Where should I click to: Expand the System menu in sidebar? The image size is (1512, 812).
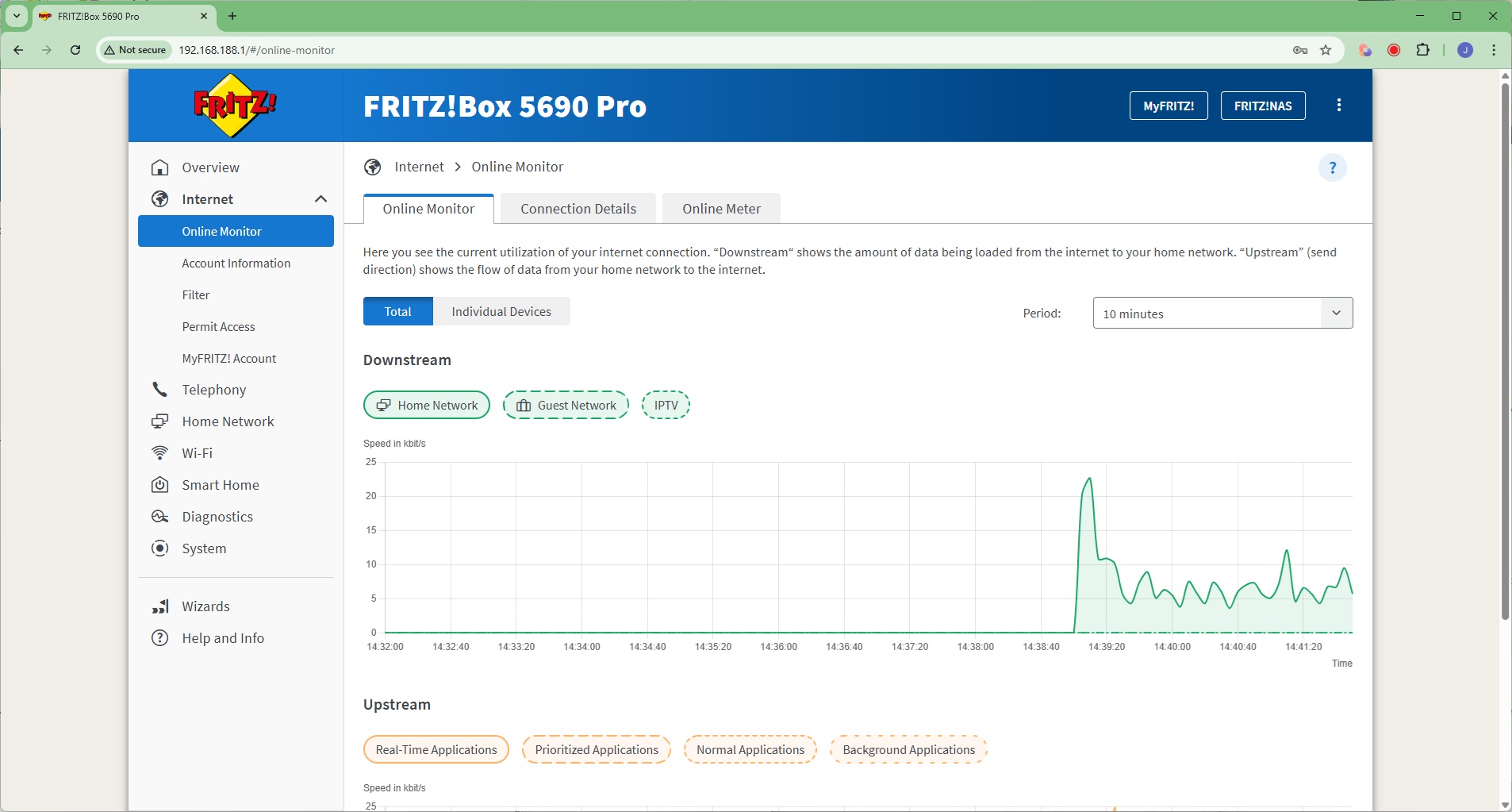204,548
